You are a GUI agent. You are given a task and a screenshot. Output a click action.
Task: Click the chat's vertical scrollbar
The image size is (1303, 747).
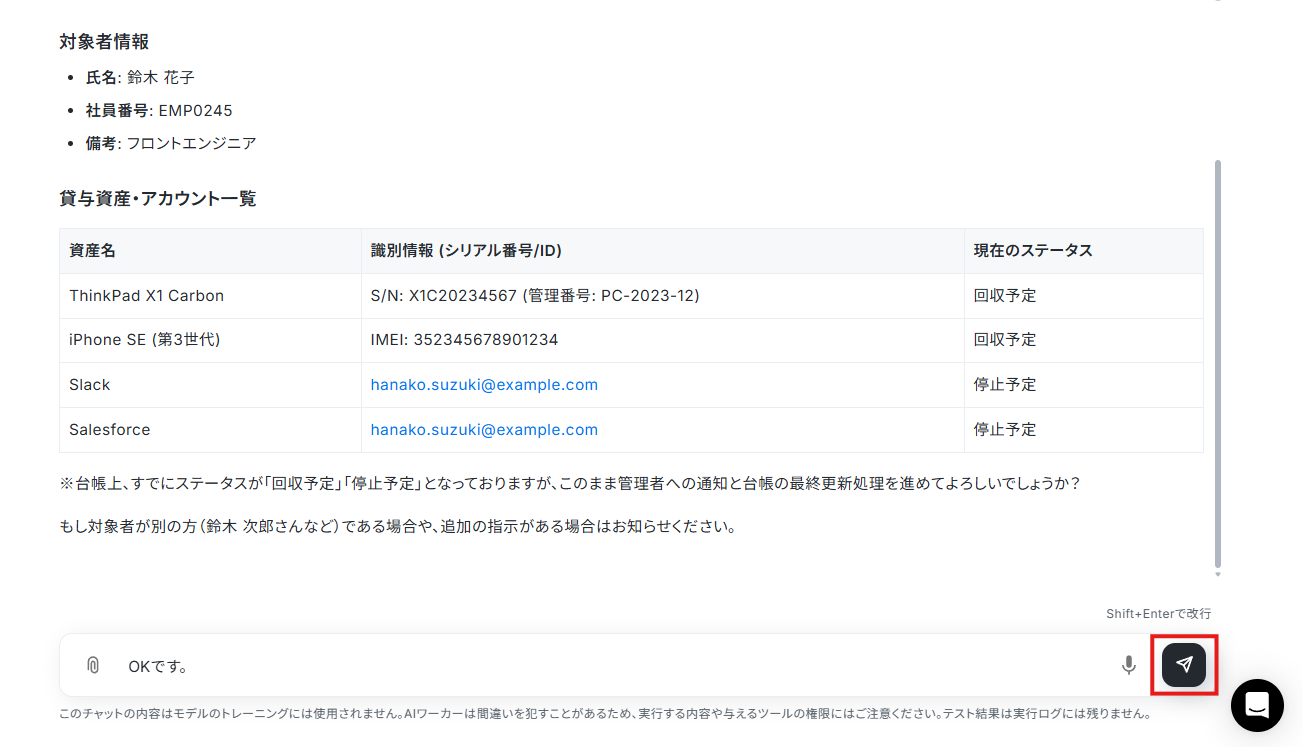coord(1217,363)
